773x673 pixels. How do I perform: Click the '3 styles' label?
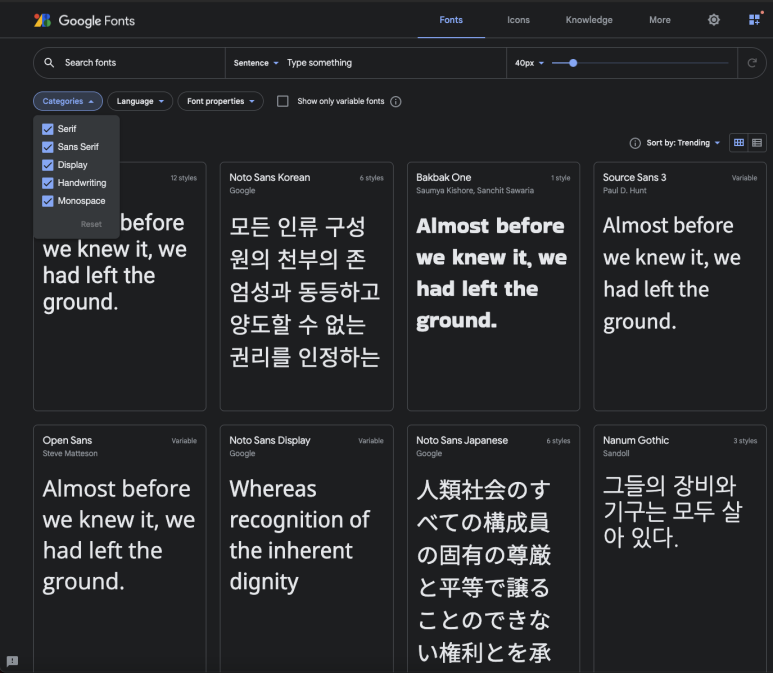point(745,441)
